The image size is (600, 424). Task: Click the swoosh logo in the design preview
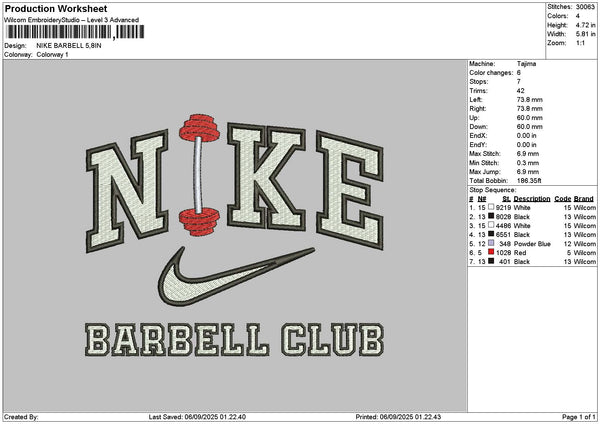[x=236, y=276]
